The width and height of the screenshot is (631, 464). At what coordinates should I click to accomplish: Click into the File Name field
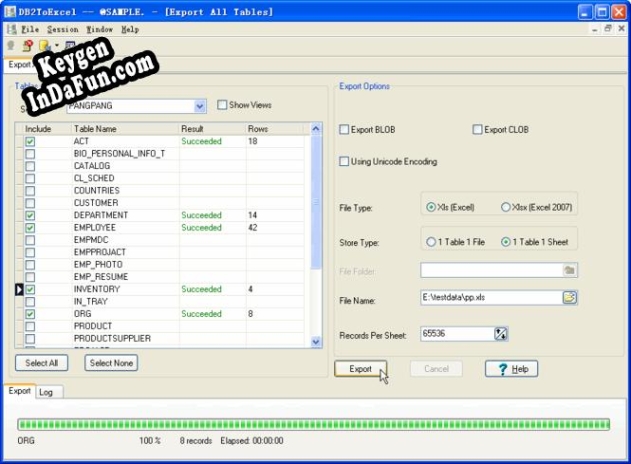pyautogui.click(x=491, y=297)
